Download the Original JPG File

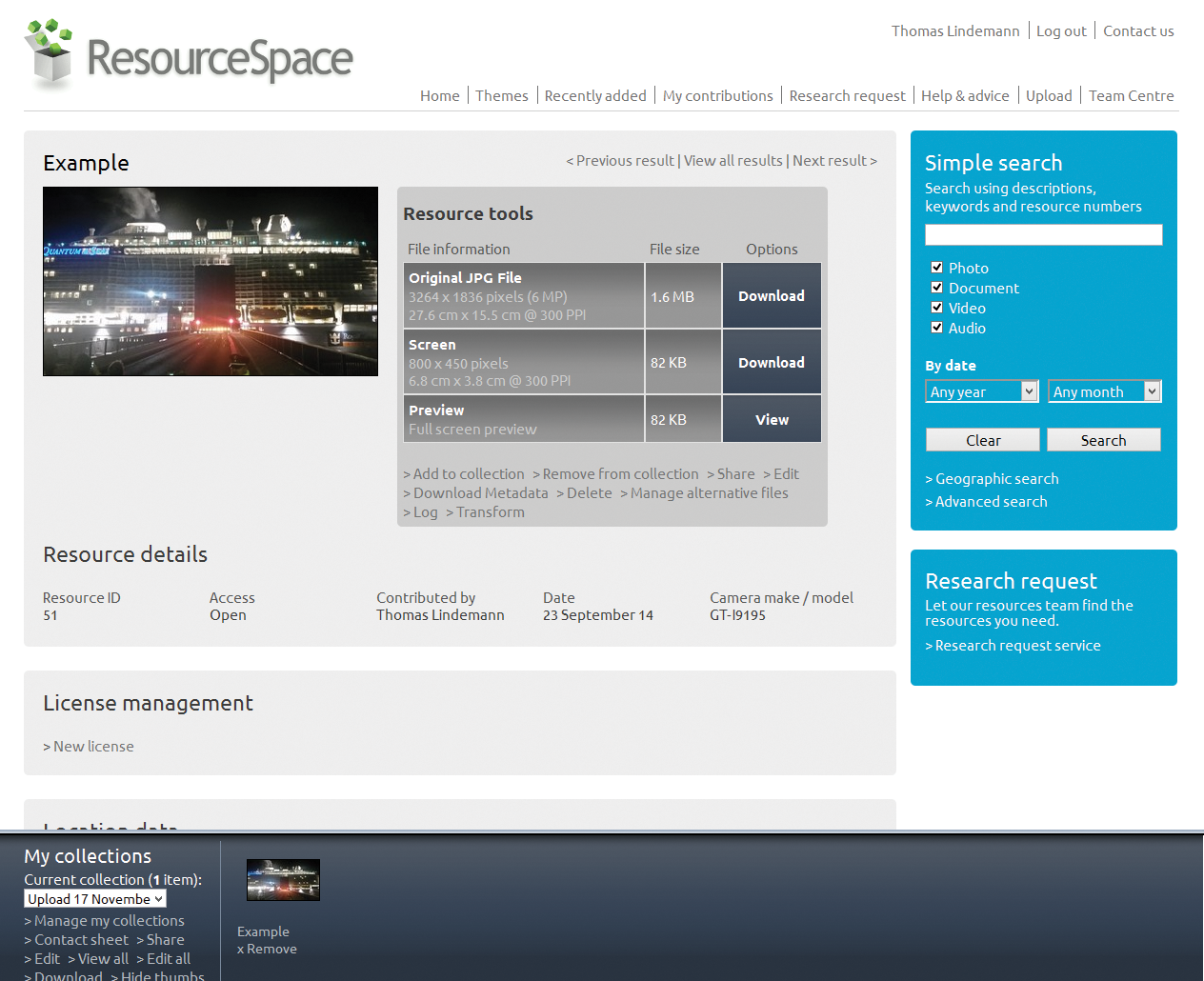coord(772,295)
